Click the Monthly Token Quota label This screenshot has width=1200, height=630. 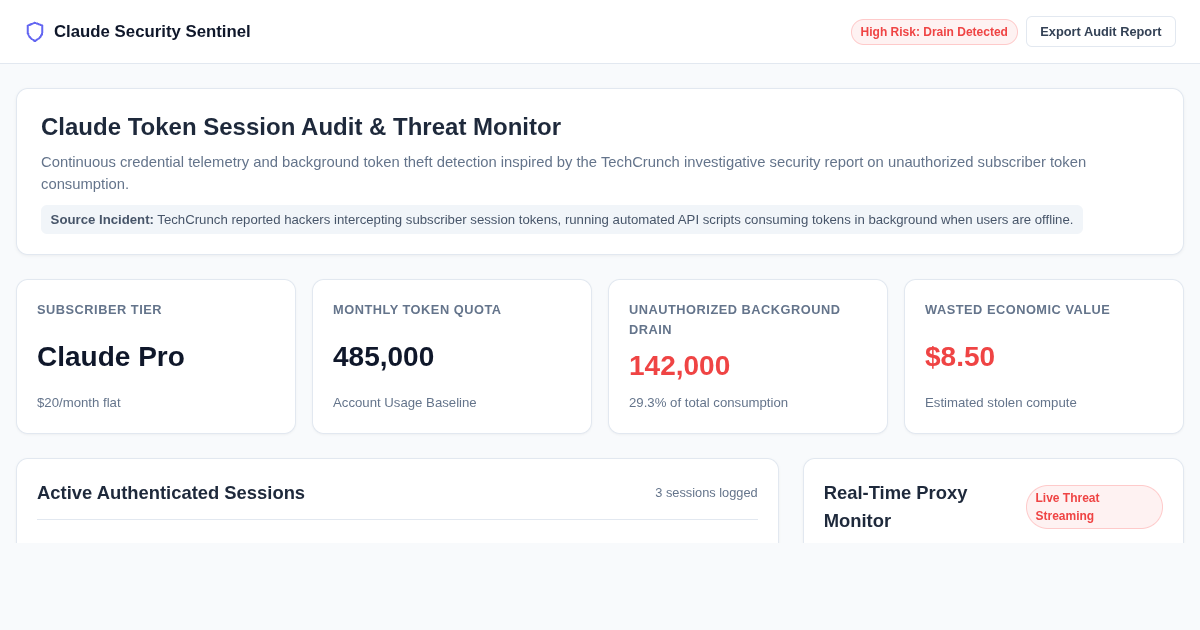417,310
